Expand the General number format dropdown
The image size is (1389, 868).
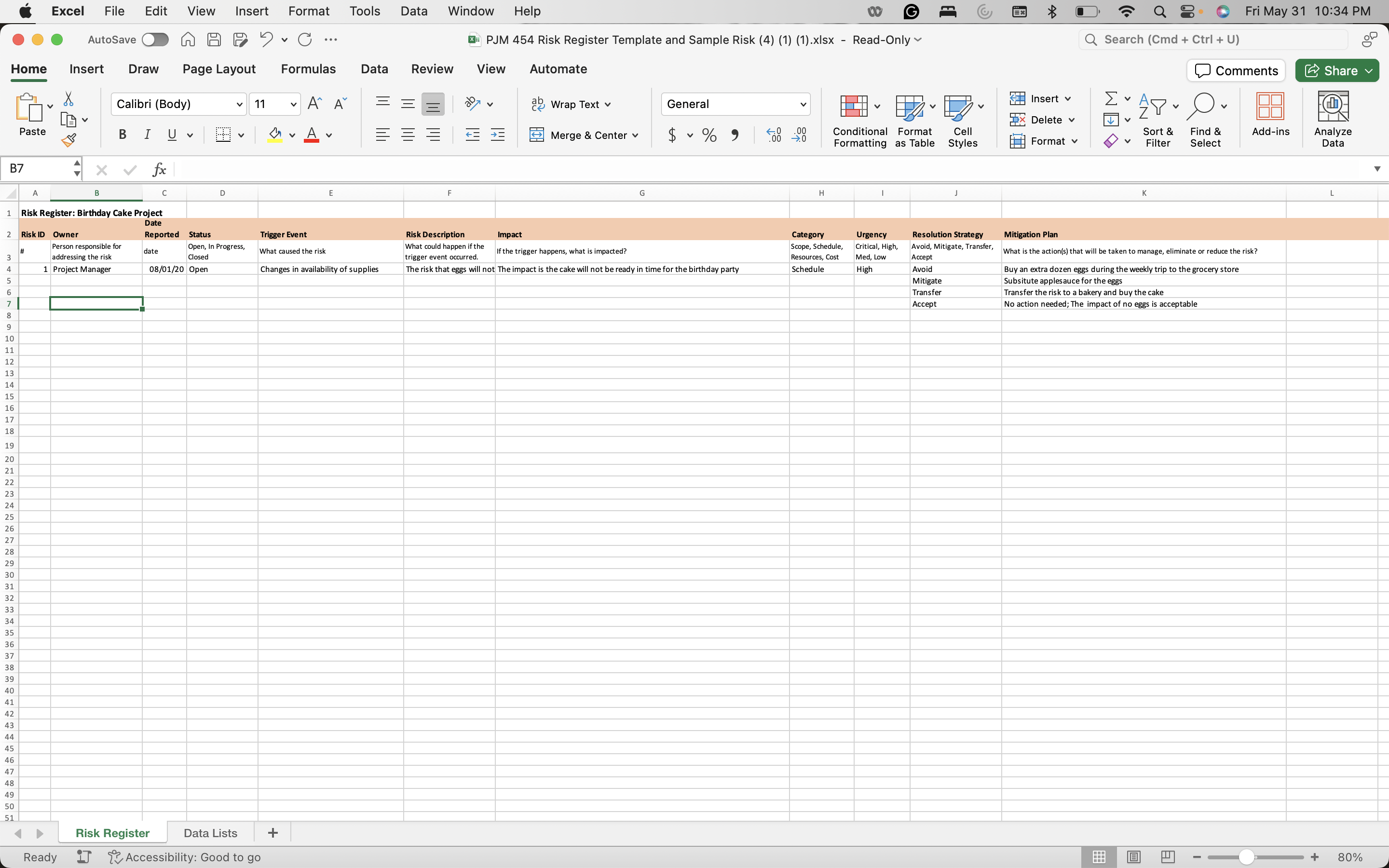(x=803, y=104)
